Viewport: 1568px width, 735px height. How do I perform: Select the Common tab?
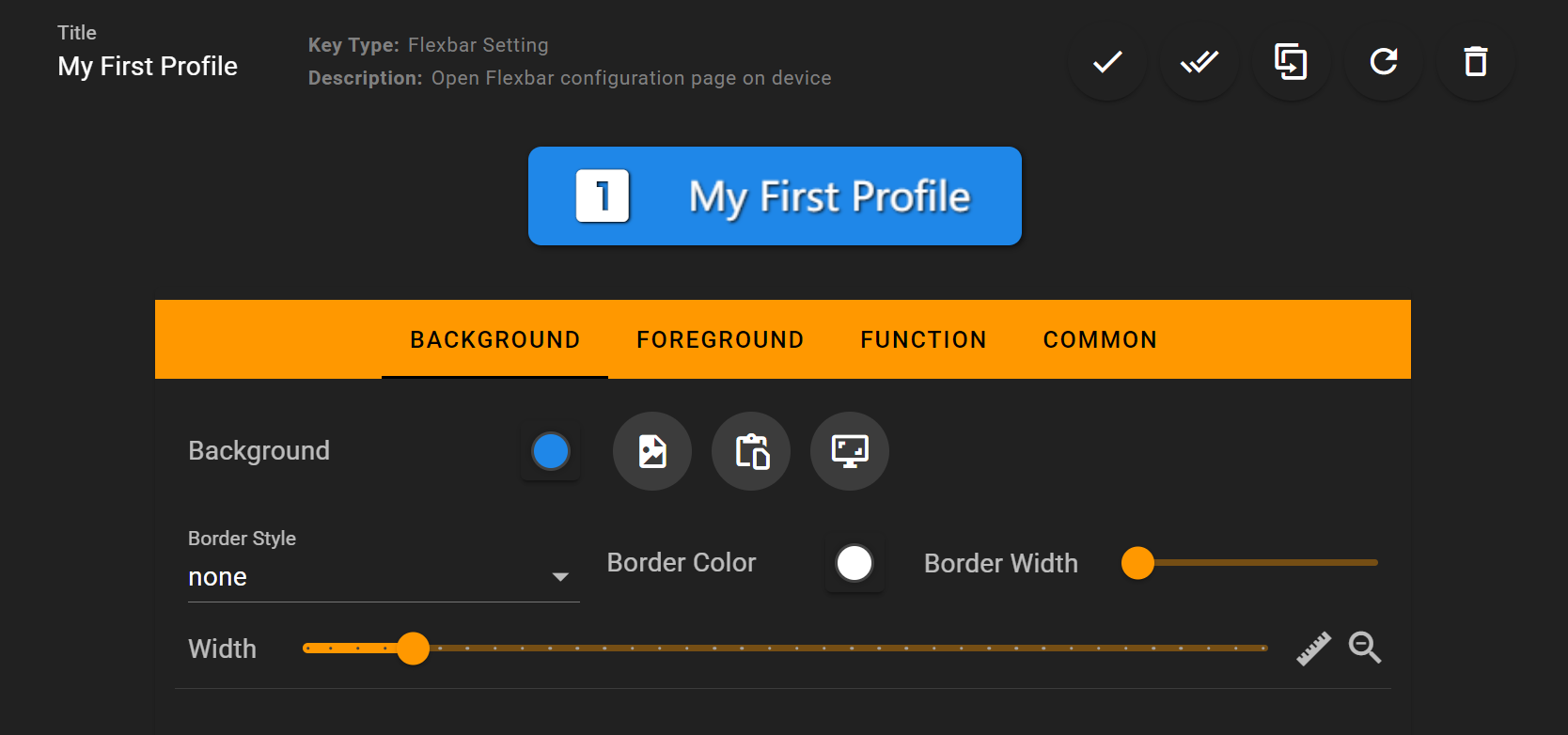click(1100, 339)
